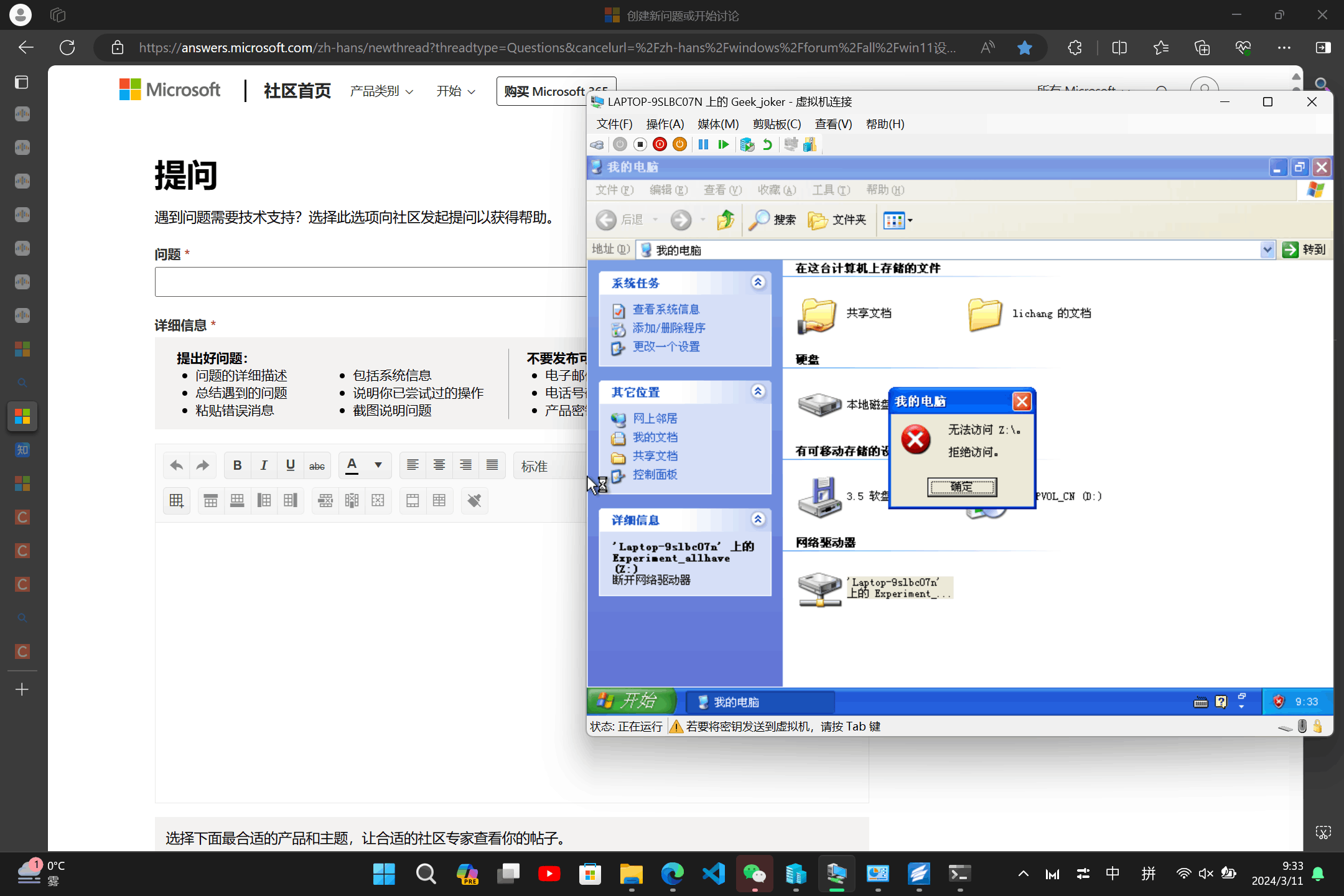Click Ctrl+Alt+Del icon in VM toolbar
Image resolution: width=1344 pixels, height=896 pixels.
(x=597, y=144)
